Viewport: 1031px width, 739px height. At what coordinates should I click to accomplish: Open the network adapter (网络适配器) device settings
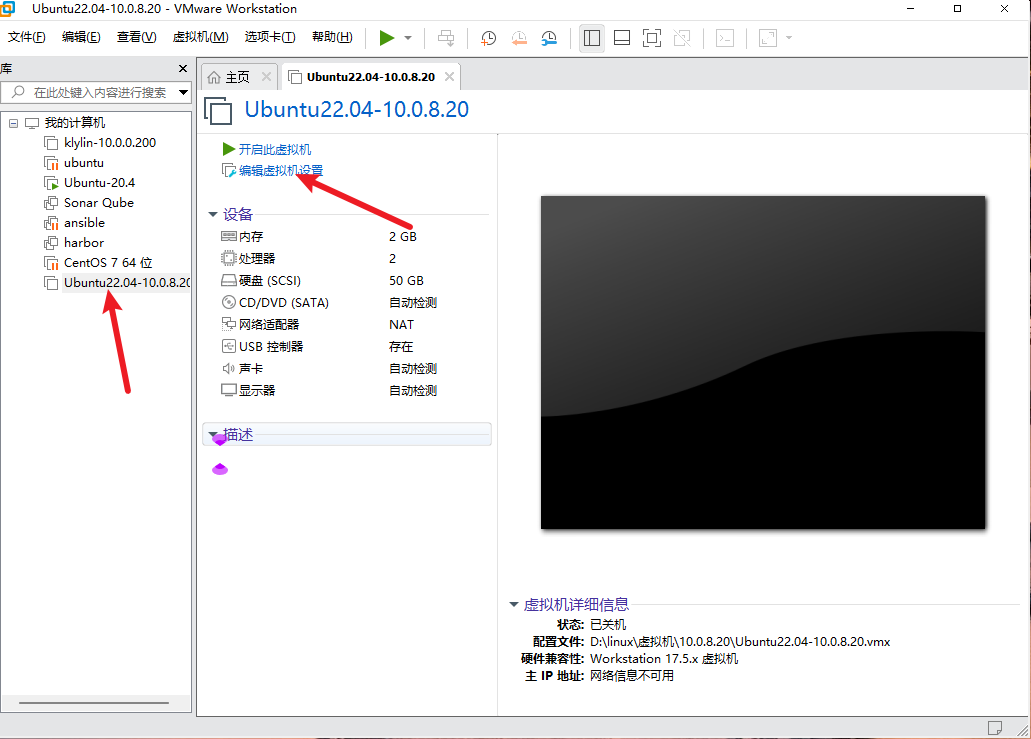(263, 324)
